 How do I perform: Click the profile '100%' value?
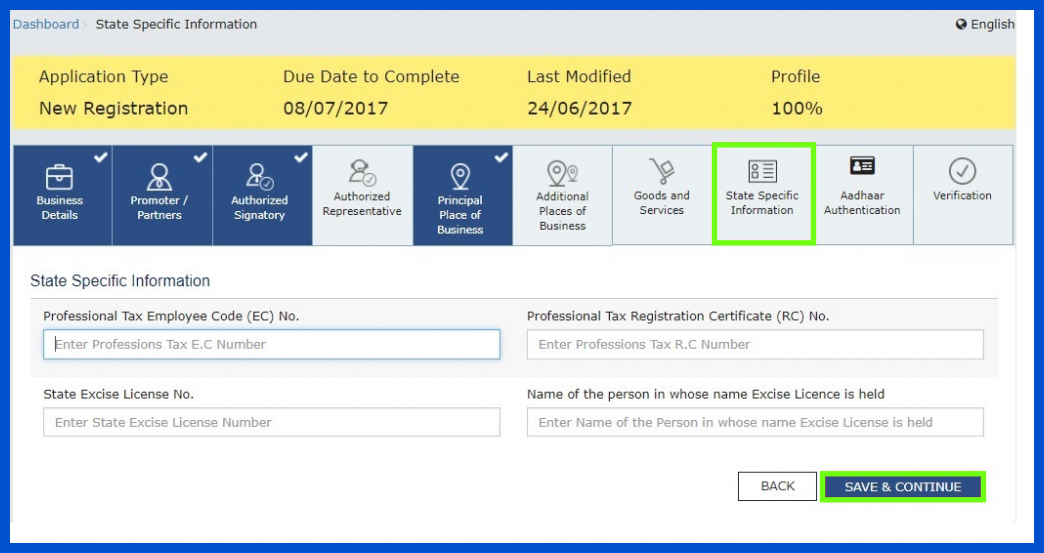(x=797, y=108)
